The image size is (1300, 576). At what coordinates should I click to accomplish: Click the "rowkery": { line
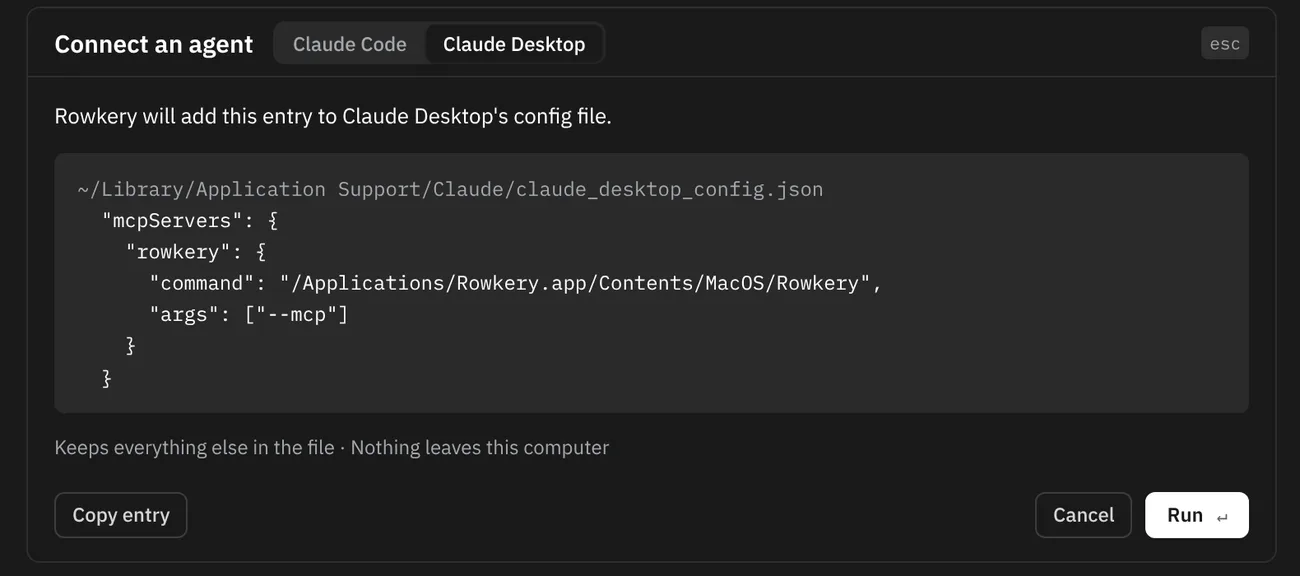[x=196, y=252]
